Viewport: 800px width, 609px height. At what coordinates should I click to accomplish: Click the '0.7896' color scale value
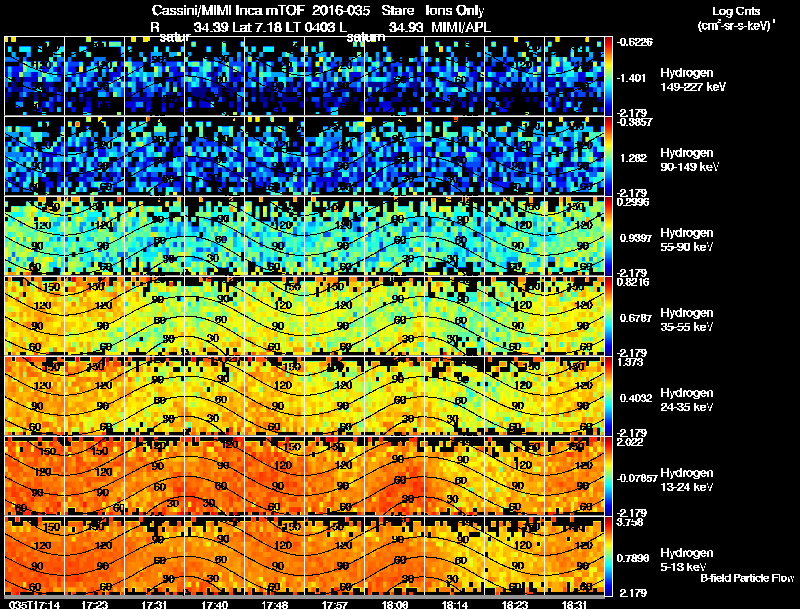pos(633,558)
